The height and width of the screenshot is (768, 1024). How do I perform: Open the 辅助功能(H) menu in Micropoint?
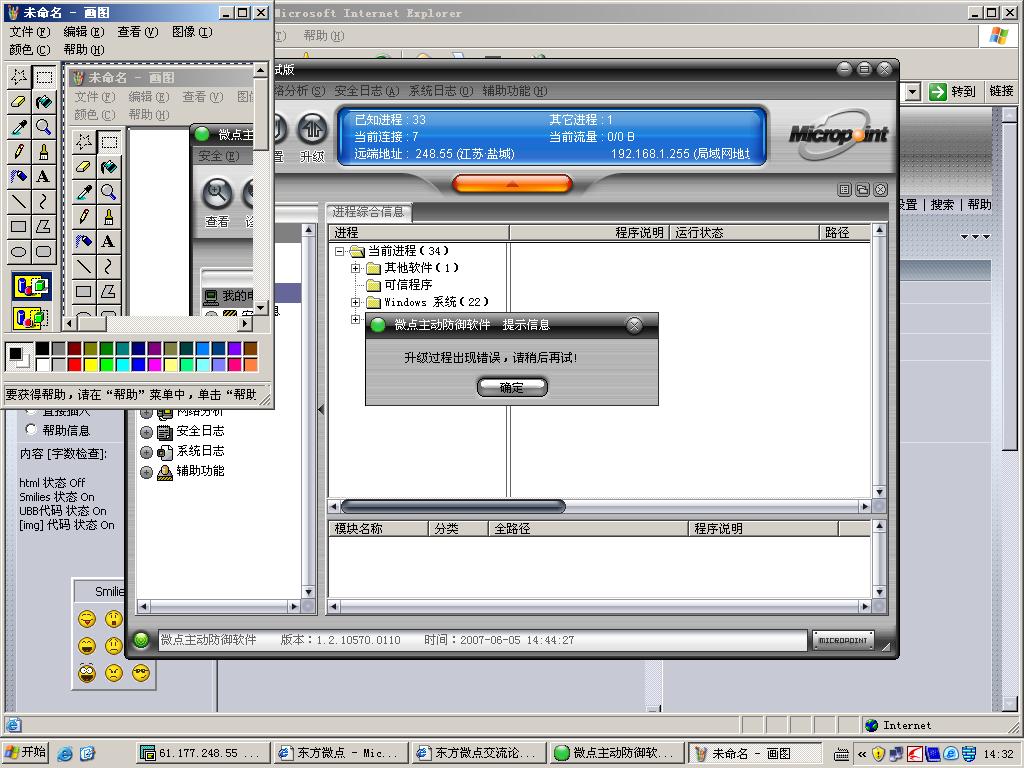[x=515, y=91]
